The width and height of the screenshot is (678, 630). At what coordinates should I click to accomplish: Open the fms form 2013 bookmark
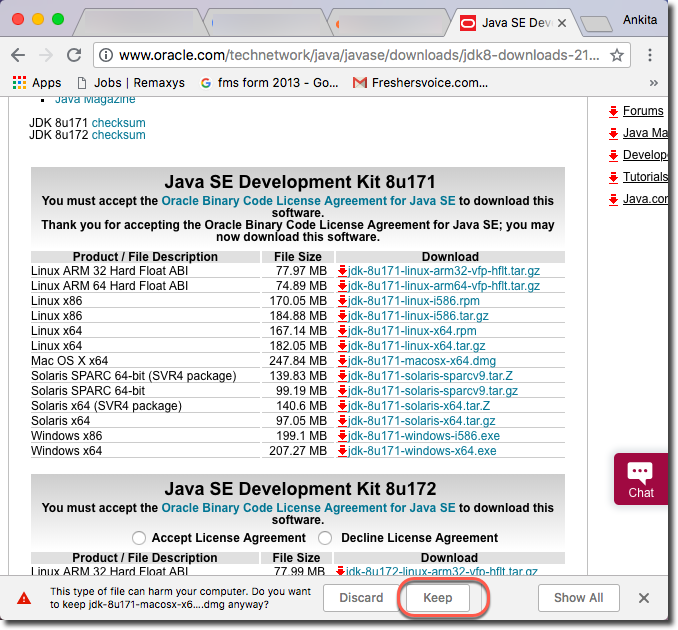pos(270,83)
